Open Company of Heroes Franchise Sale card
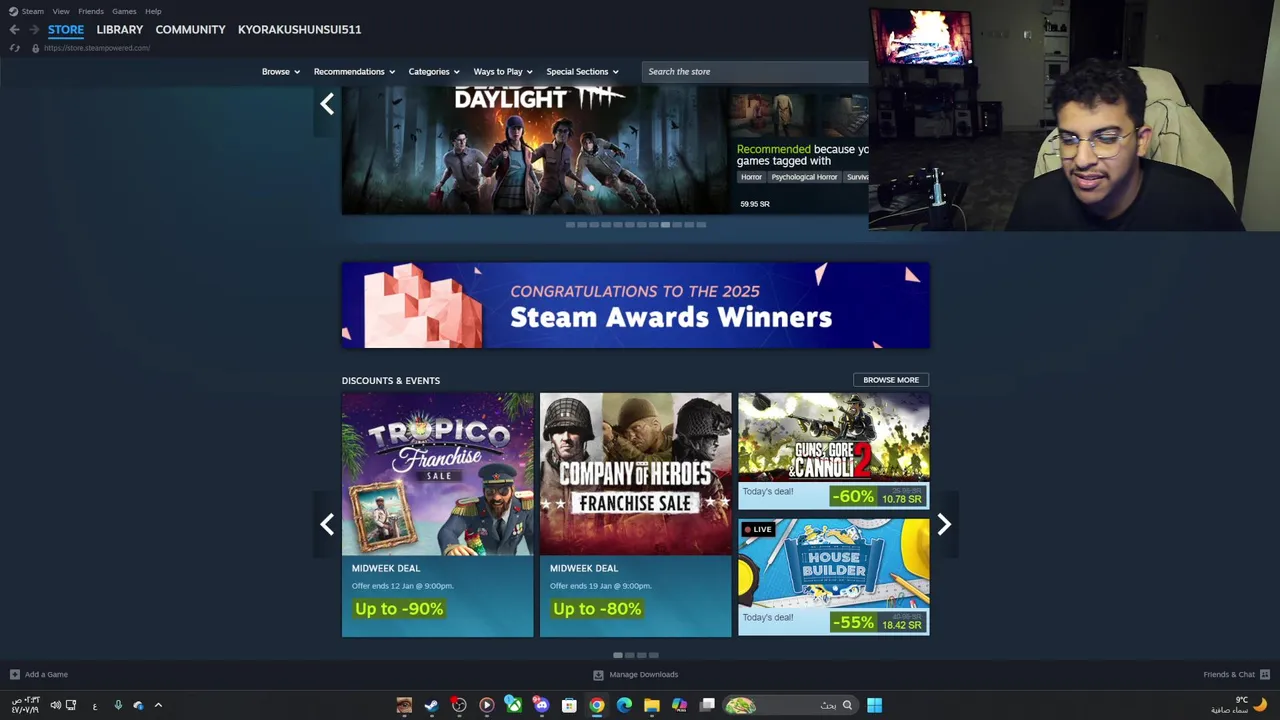Image resolution: width=1280 pixels, height=720 pixels. click(635, 515)
